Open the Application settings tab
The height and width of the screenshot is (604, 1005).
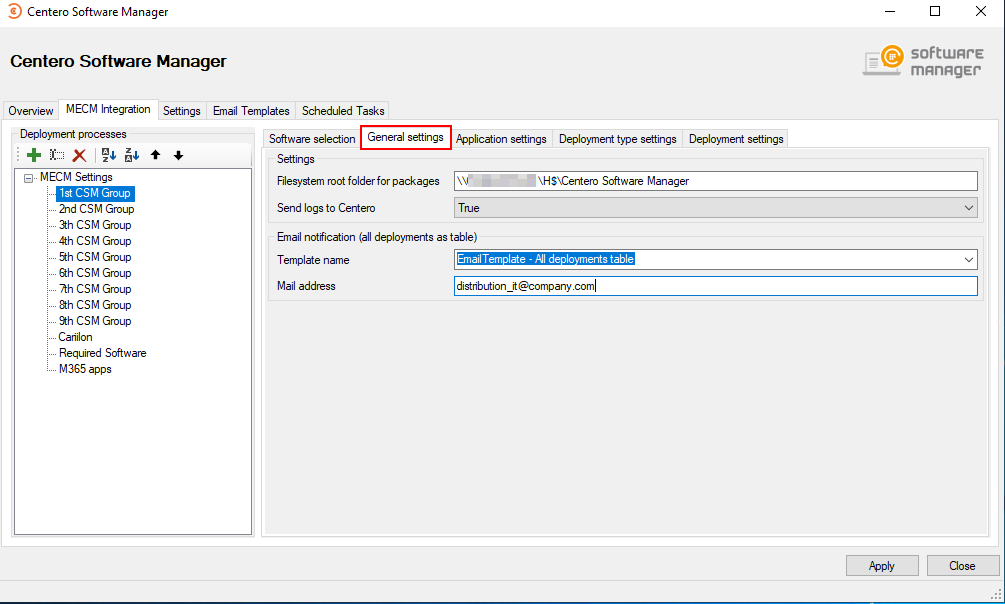point(501,139)
